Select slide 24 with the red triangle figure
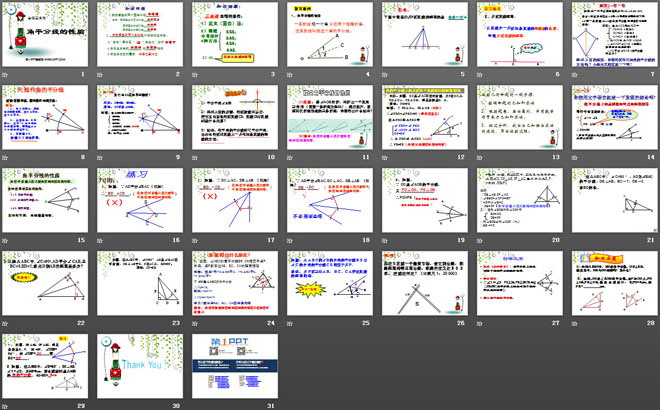The image size is (660, 410). click(236, 283)
